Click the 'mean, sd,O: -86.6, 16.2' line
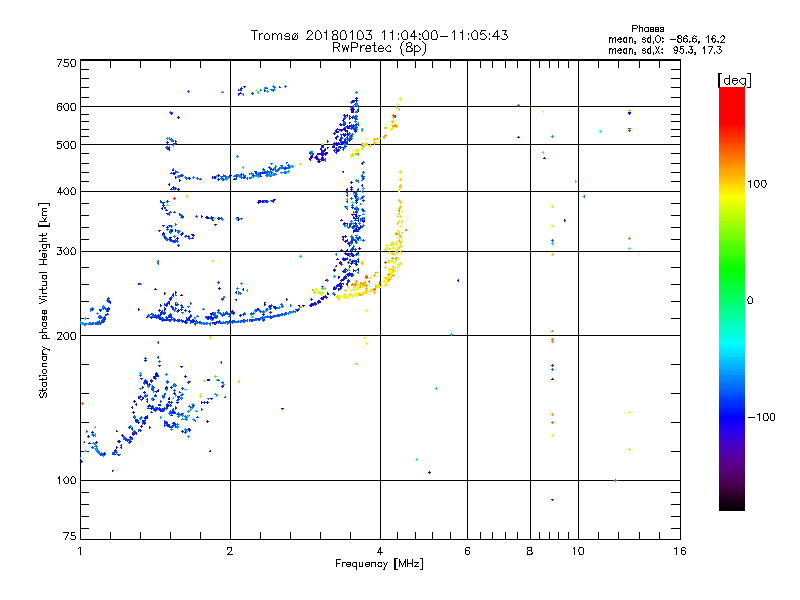This screenshot has width=800, height=600. 666,39
